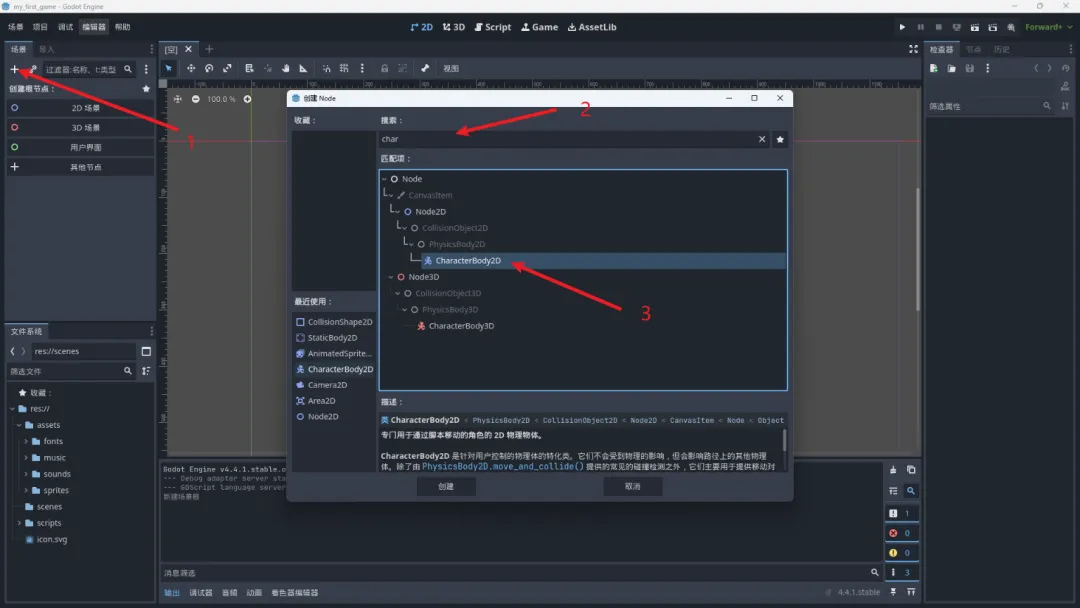Toggle smart snapping in viewport toolbar
The image size is (1080, 608).
(x=326, y=68)
